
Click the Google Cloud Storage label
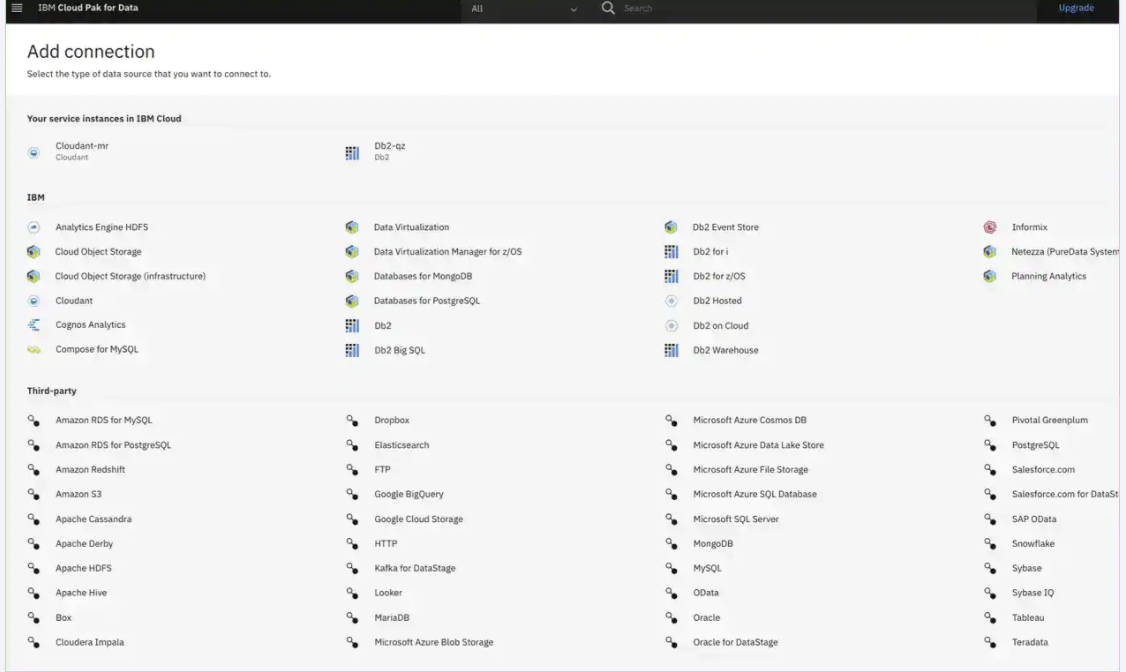419,519
